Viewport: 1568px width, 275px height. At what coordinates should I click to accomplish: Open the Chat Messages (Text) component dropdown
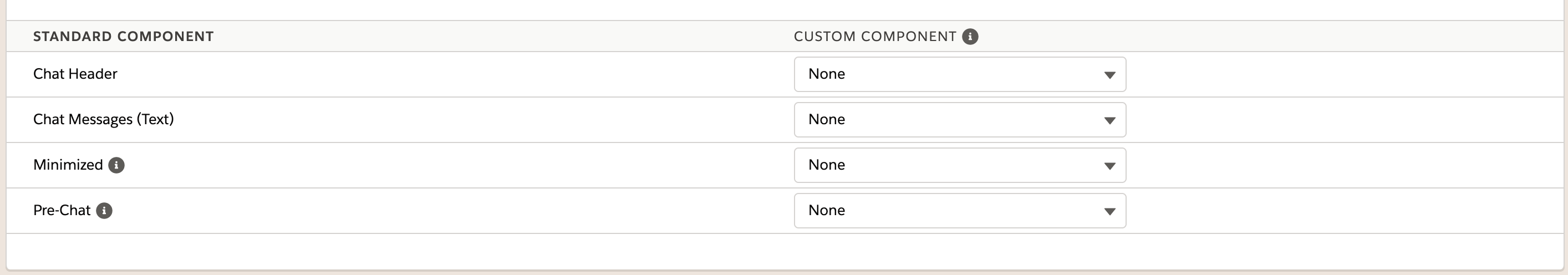coord(959,120)
